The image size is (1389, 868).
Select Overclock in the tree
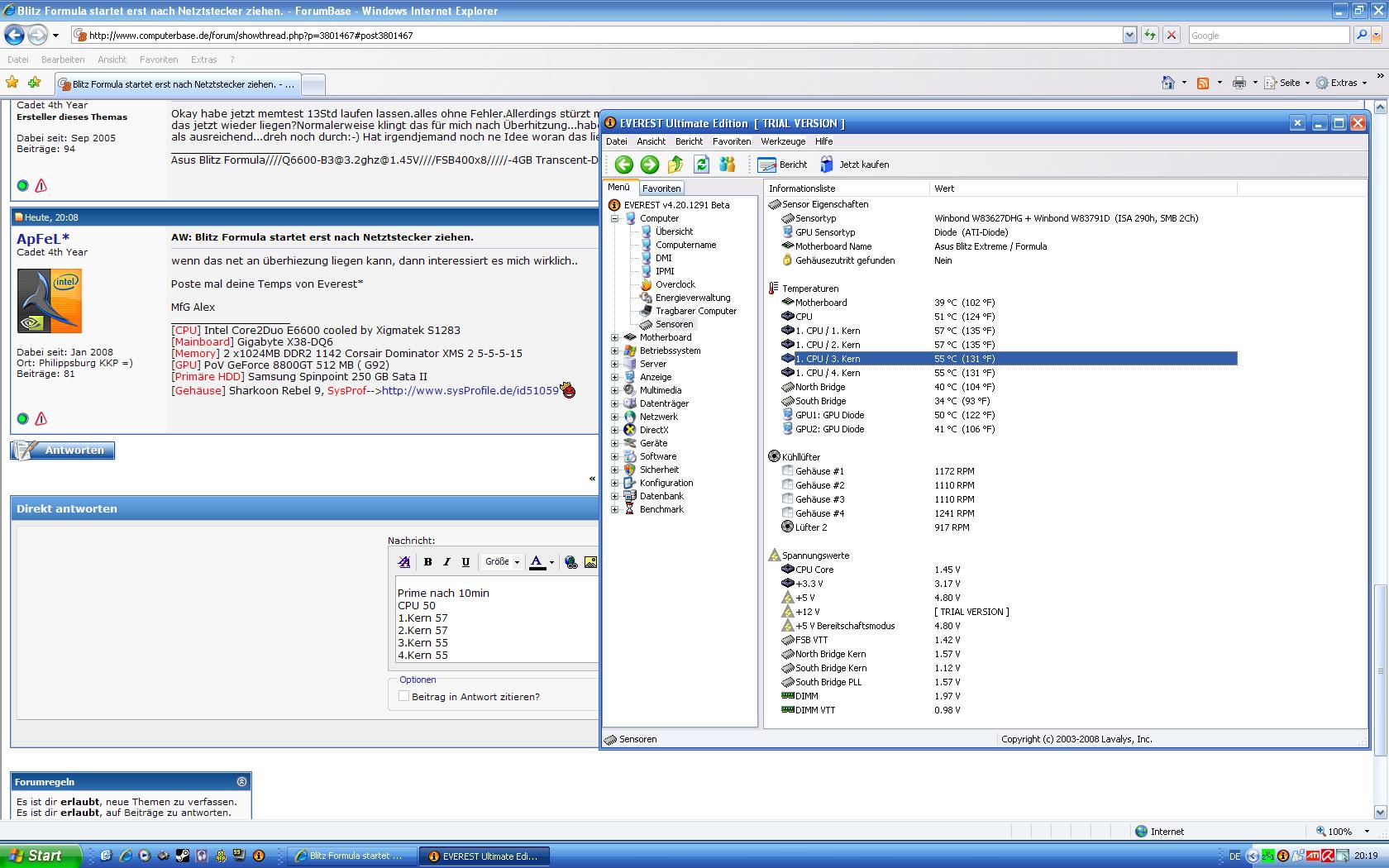(x=675, y=284)
